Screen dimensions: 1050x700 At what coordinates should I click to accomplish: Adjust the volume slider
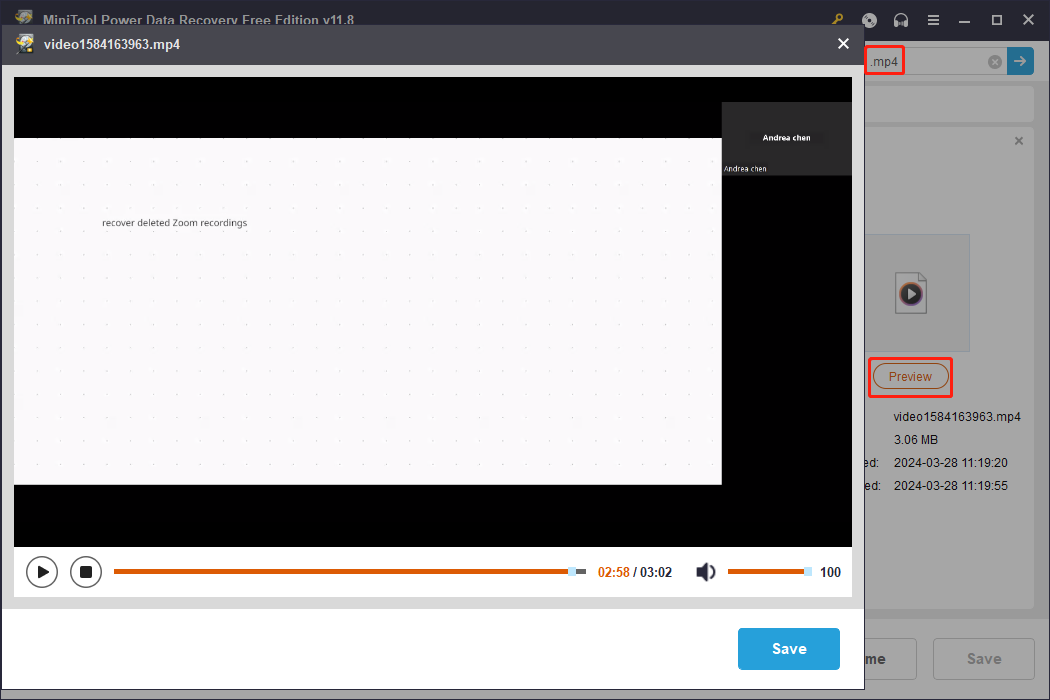click(769, 571)
